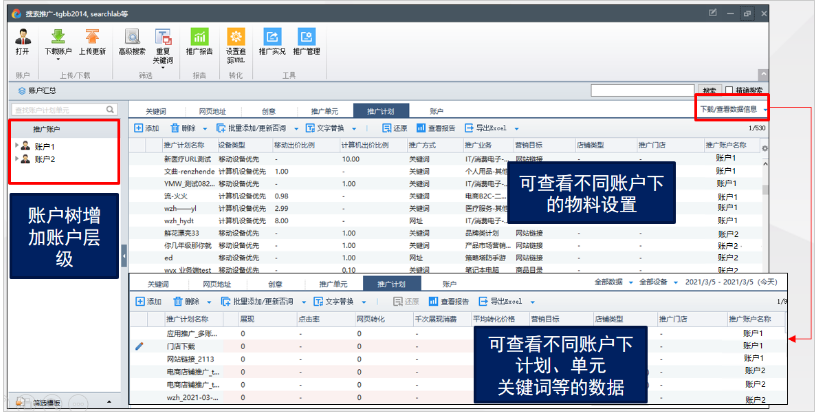The image size is (817, 415).
Task: Click the 搜索 button beside search box
Action: (708, 90)
